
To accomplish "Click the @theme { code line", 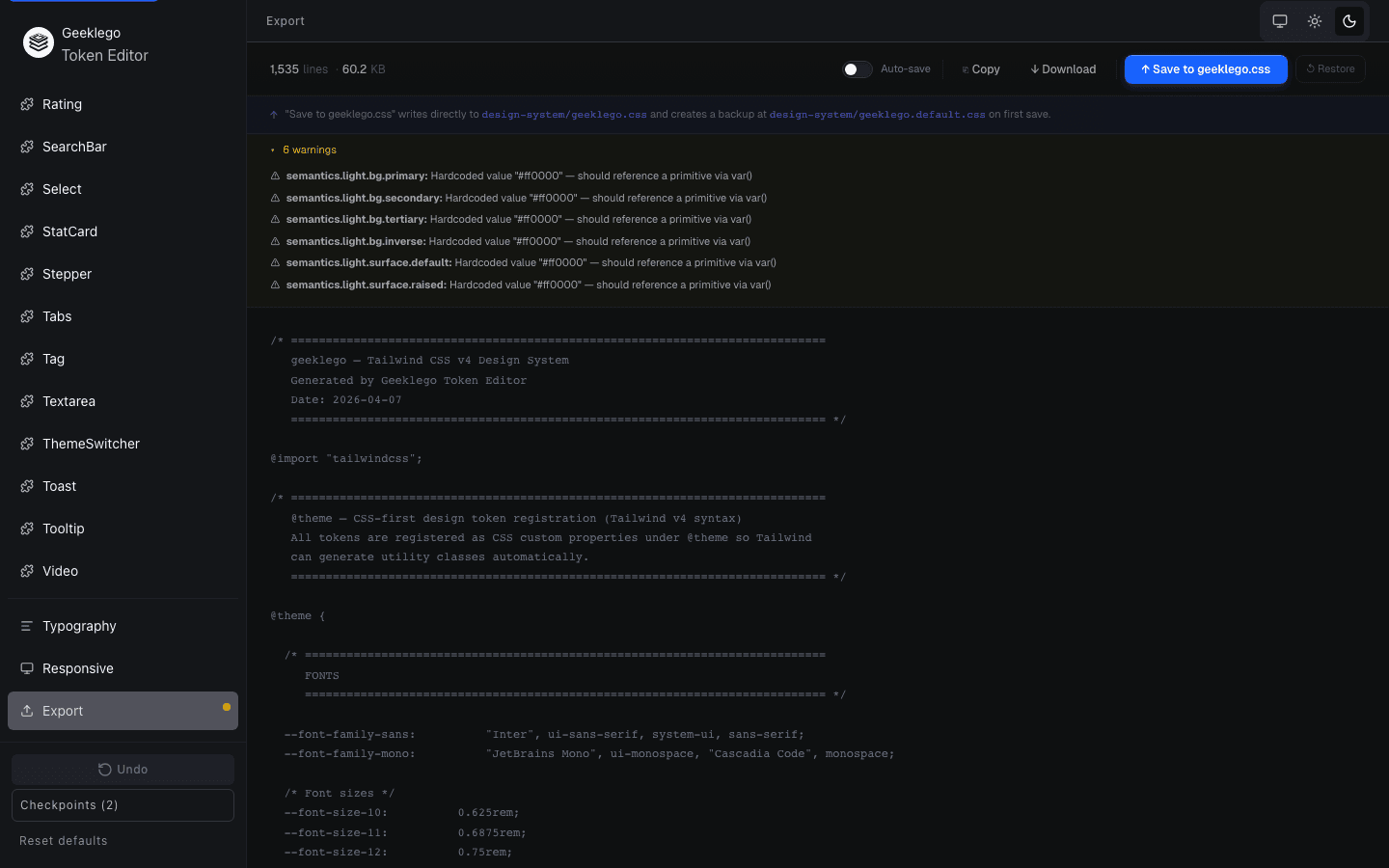I will [x=298, y=616].
